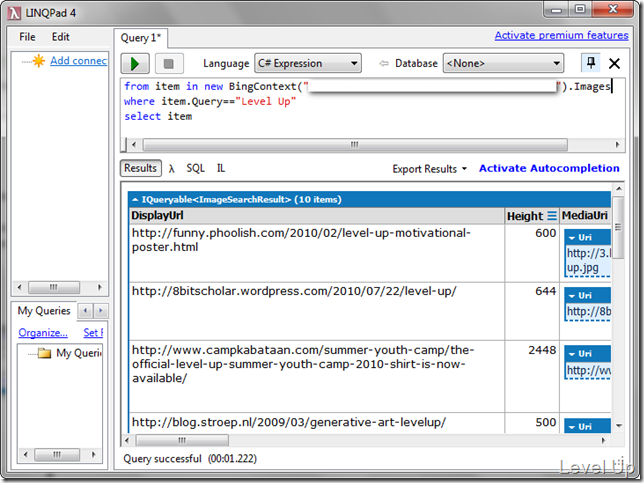Click the right tab scroll arrow near My Queries
The image size is (644, 483).
coord(101,311)
